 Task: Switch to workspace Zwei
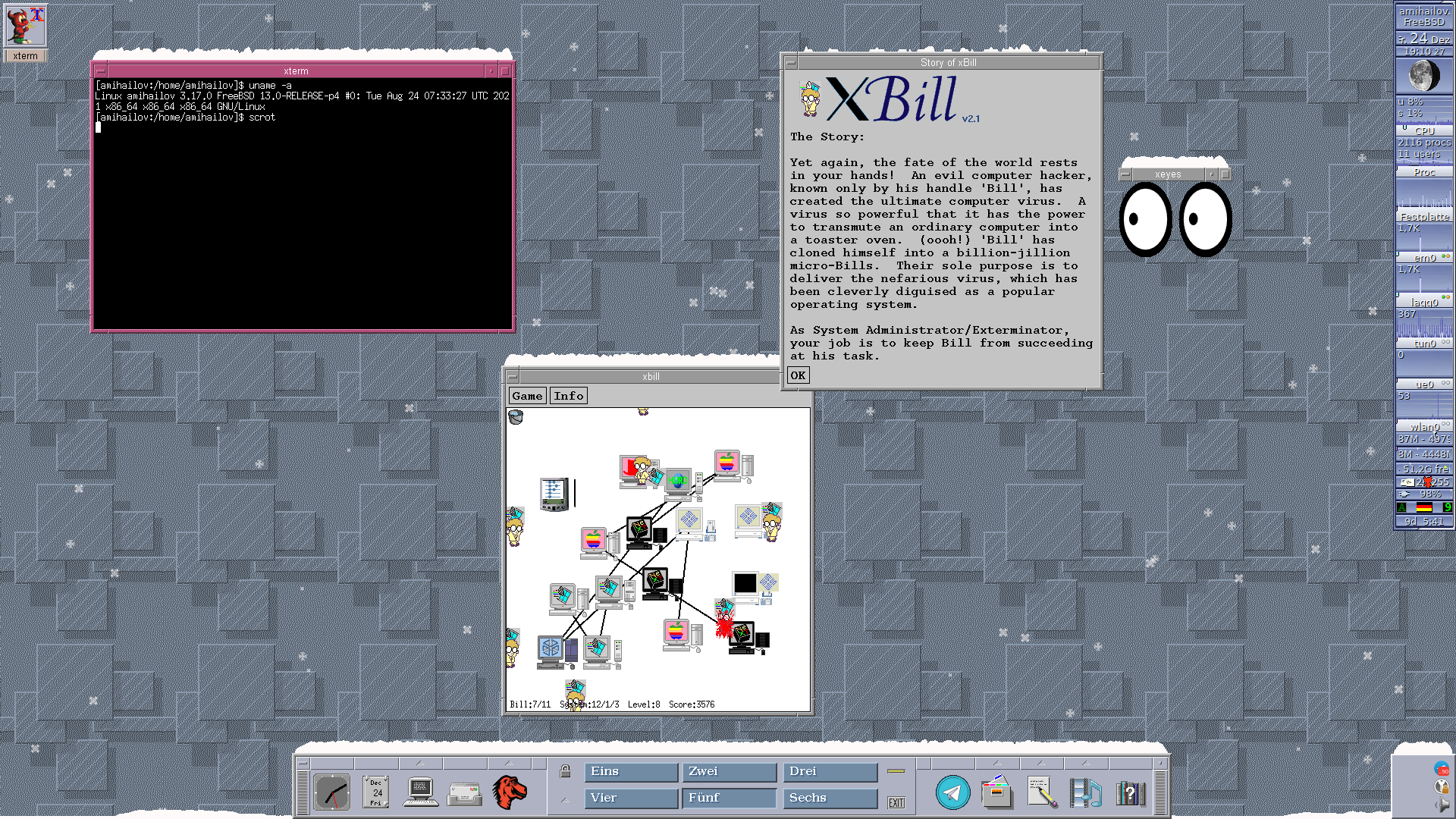(730, 772)
